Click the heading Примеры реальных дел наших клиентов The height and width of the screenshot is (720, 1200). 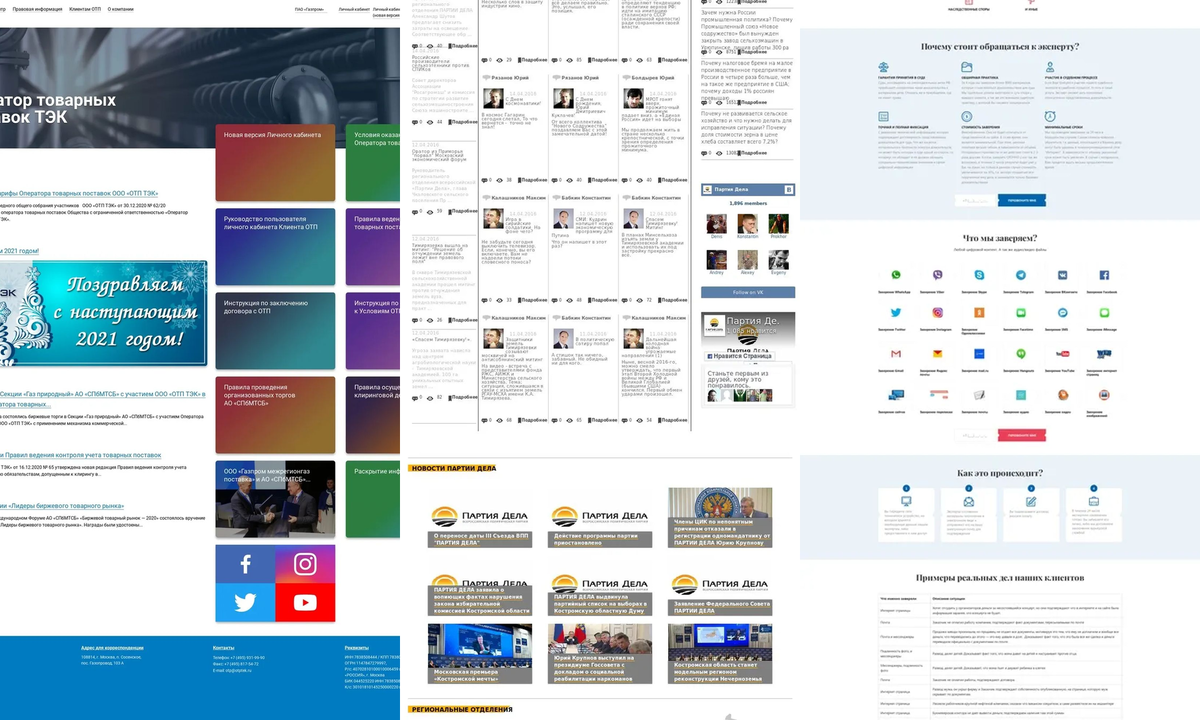point(1000,578)
